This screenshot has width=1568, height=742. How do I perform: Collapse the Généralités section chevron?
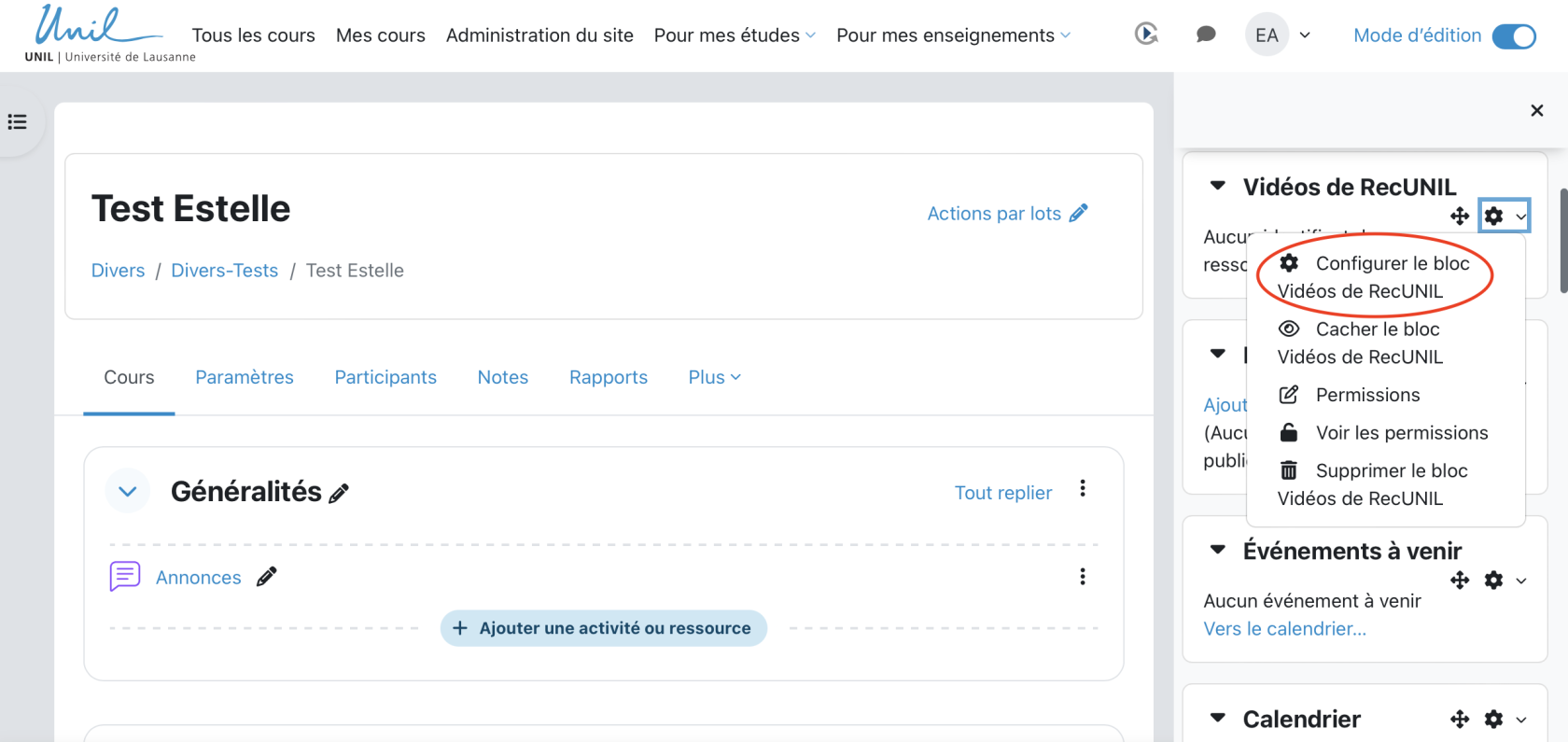coord(128,491)
